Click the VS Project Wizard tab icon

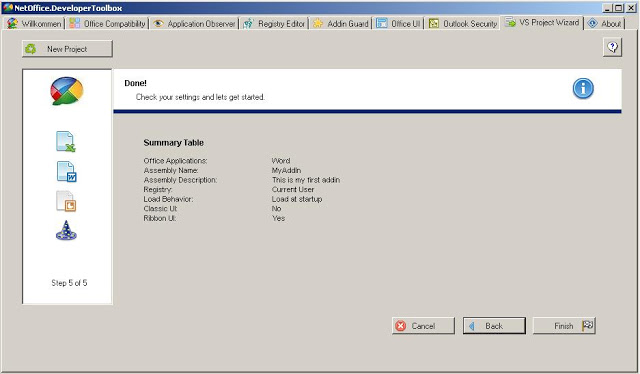(510, 22)
